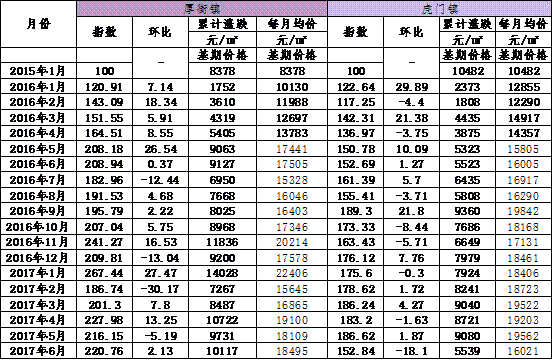Click the cell showing 16021

pos(524,351)
